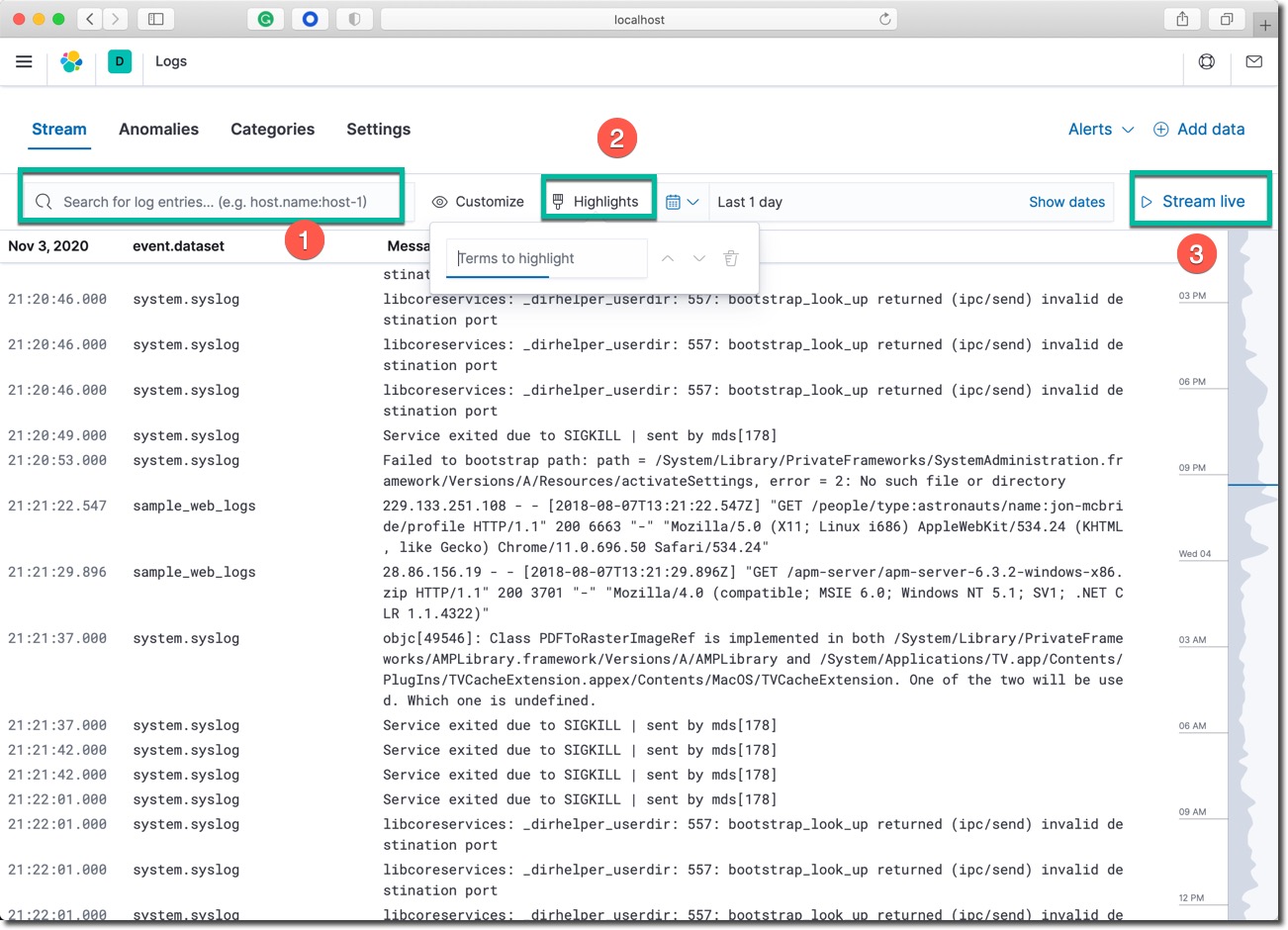Open a new Safari tab
The width and height of the screenshot is (1288, 930).
tap(1265, 25)
